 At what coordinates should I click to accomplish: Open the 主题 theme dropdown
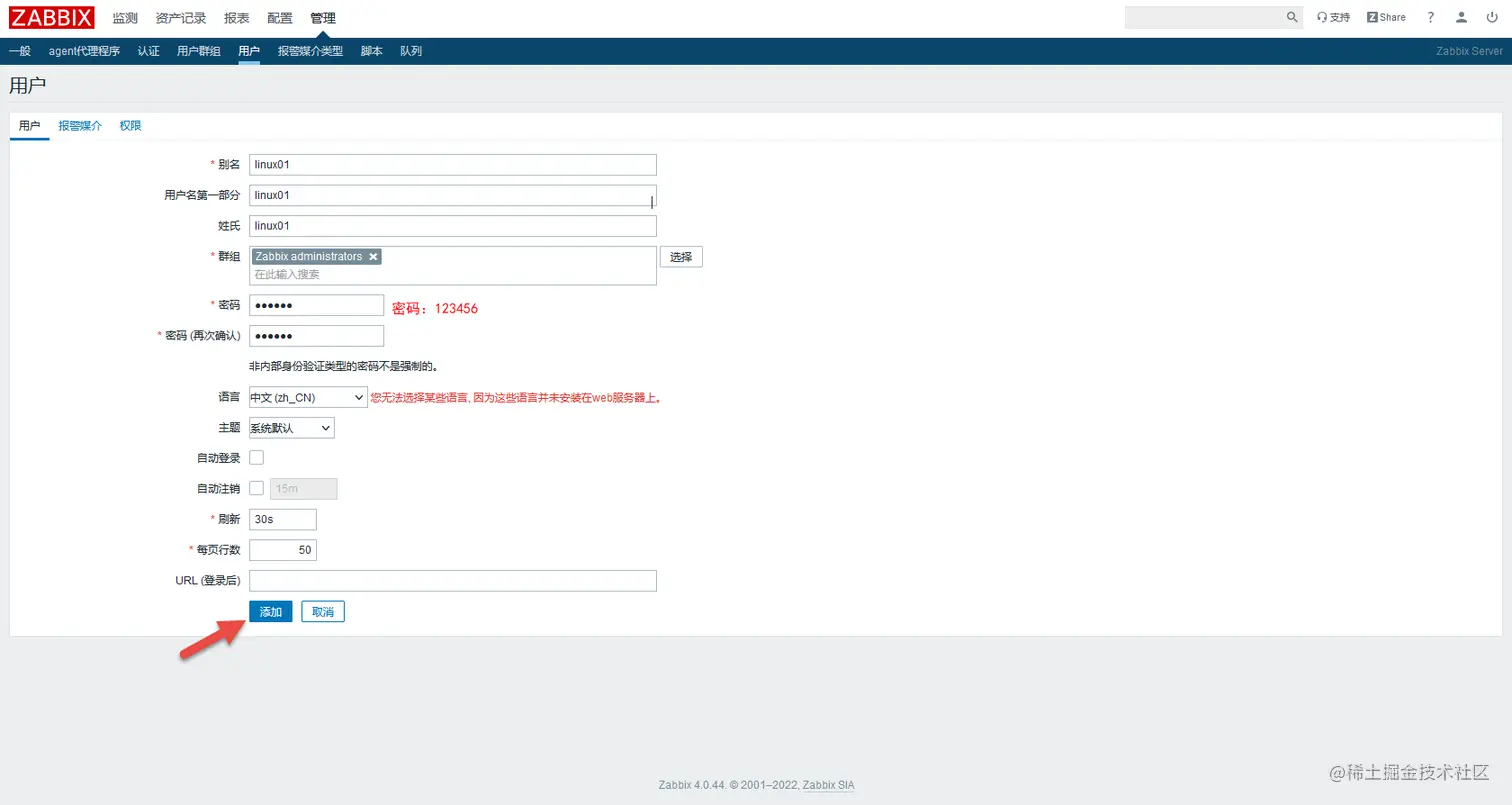pos(291,428)
